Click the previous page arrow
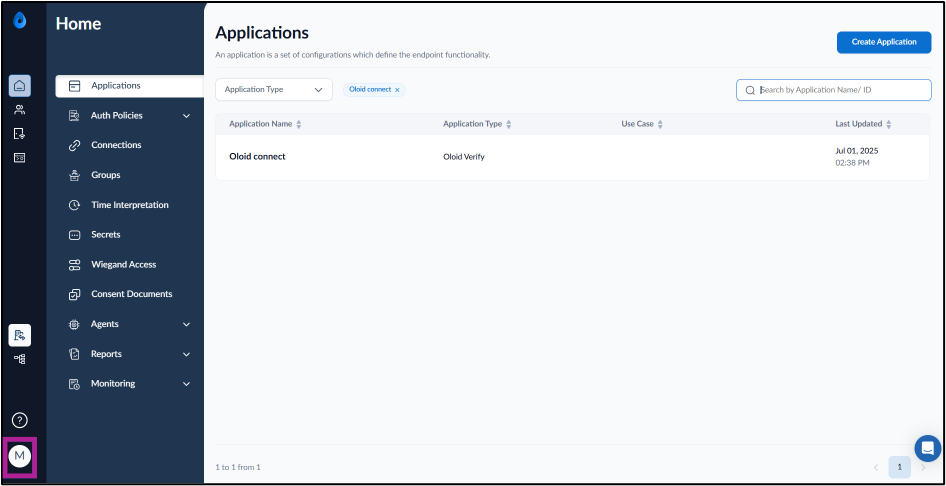This screenshot has width=946, height=486. click(x=876, y=467)
